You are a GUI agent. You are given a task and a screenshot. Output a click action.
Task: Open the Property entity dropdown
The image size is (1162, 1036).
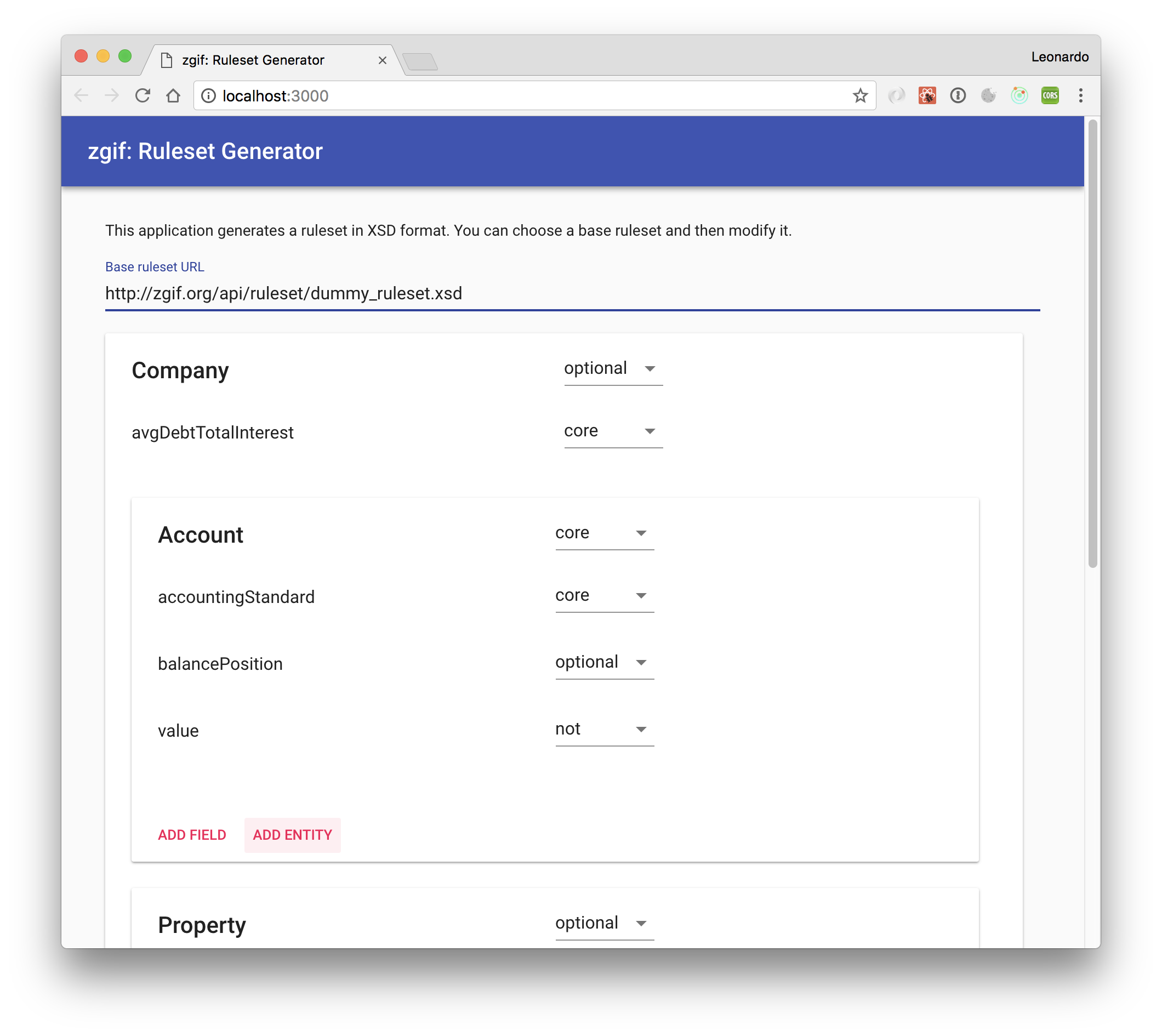(604, 923)
